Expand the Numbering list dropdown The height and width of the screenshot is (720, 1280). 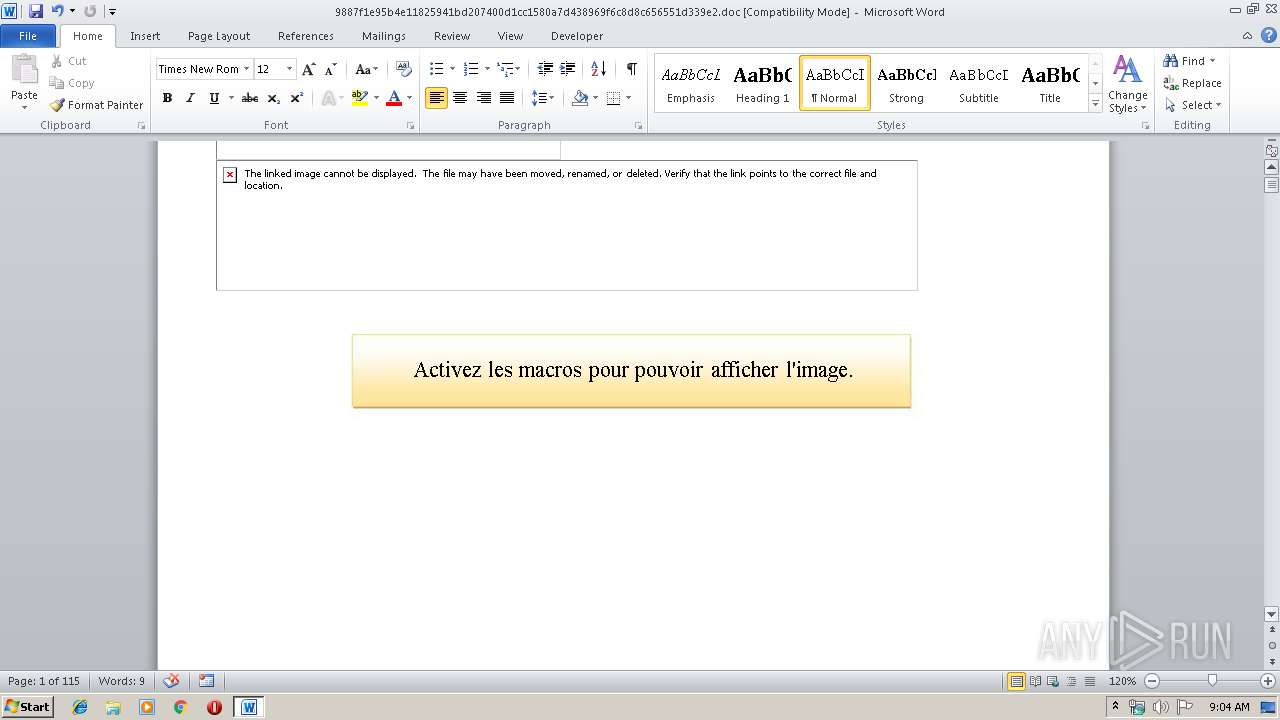pos(487,69)
